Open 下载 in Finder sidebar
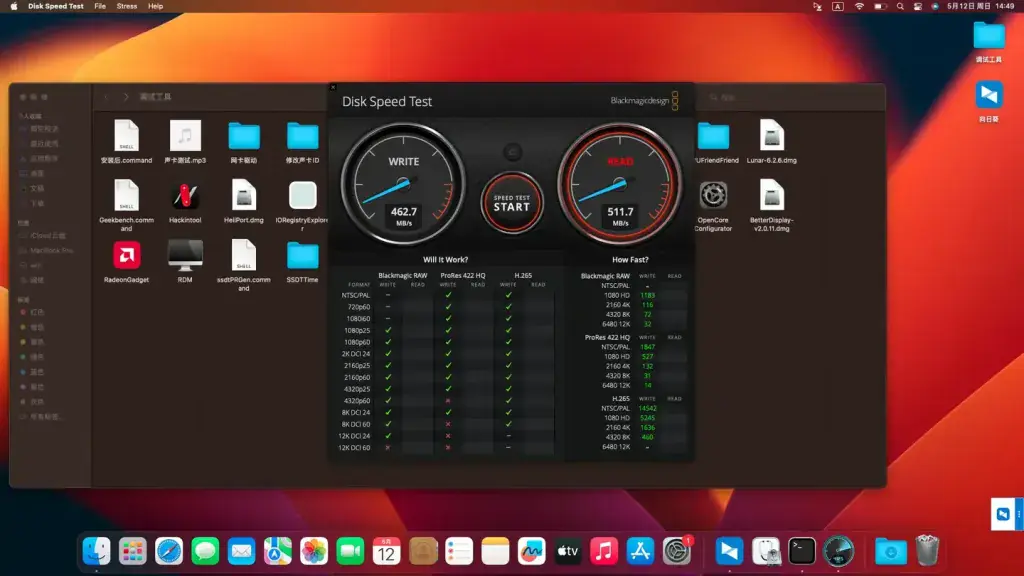This screenshot has width=1024, height=576. point(37,203)
